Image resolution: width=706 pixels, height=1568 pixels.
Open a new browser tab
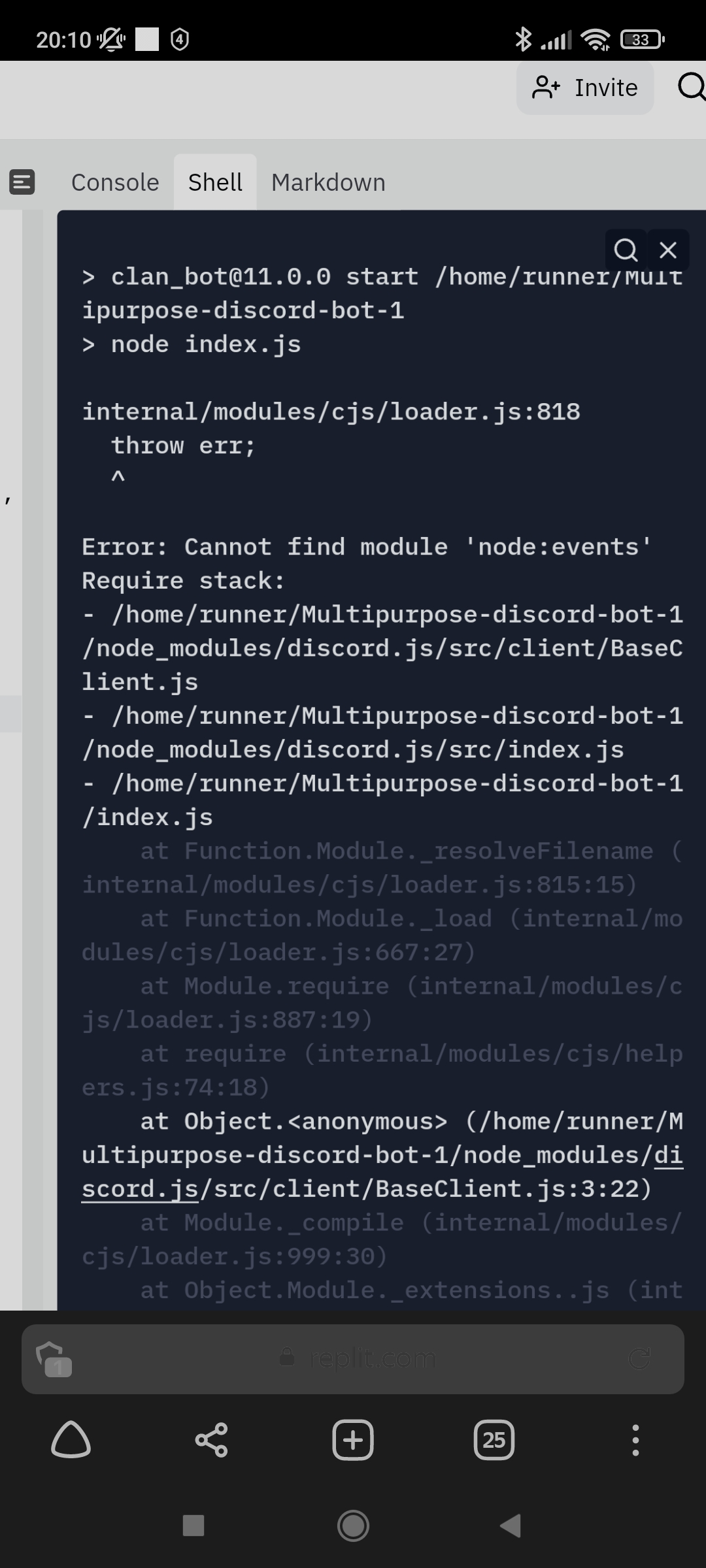pos(352,1439)
